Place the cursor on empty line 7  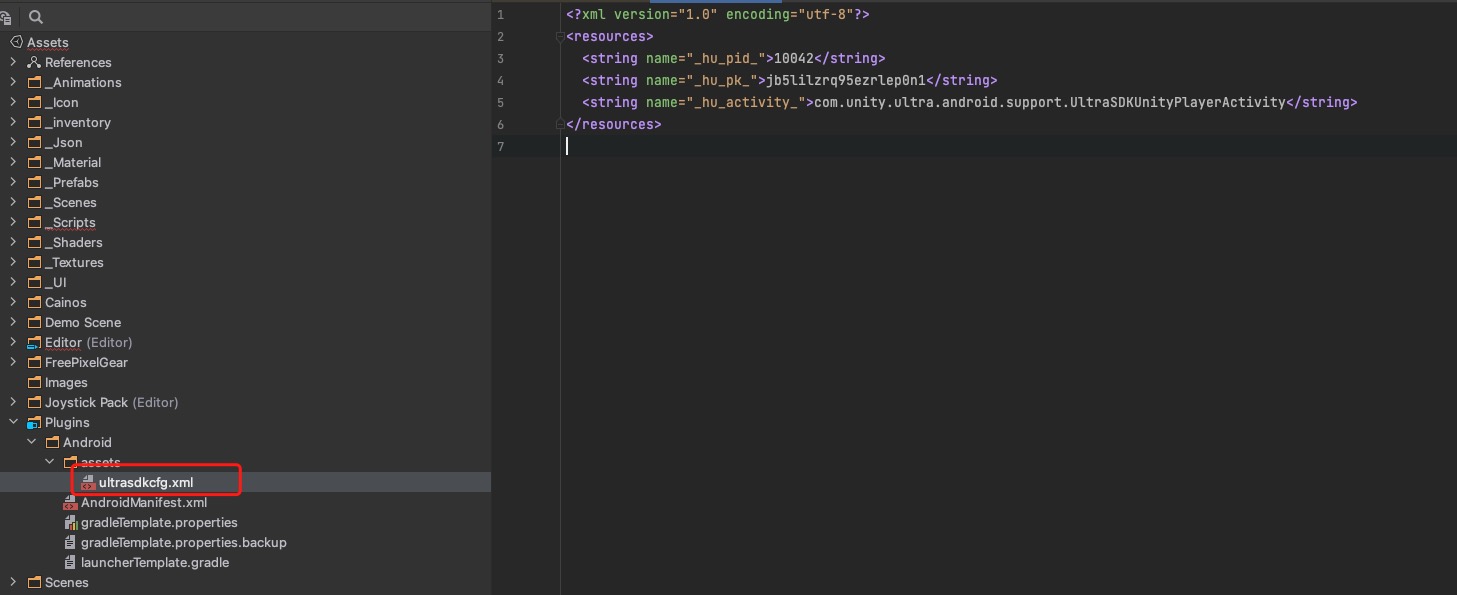(1009, 146)
